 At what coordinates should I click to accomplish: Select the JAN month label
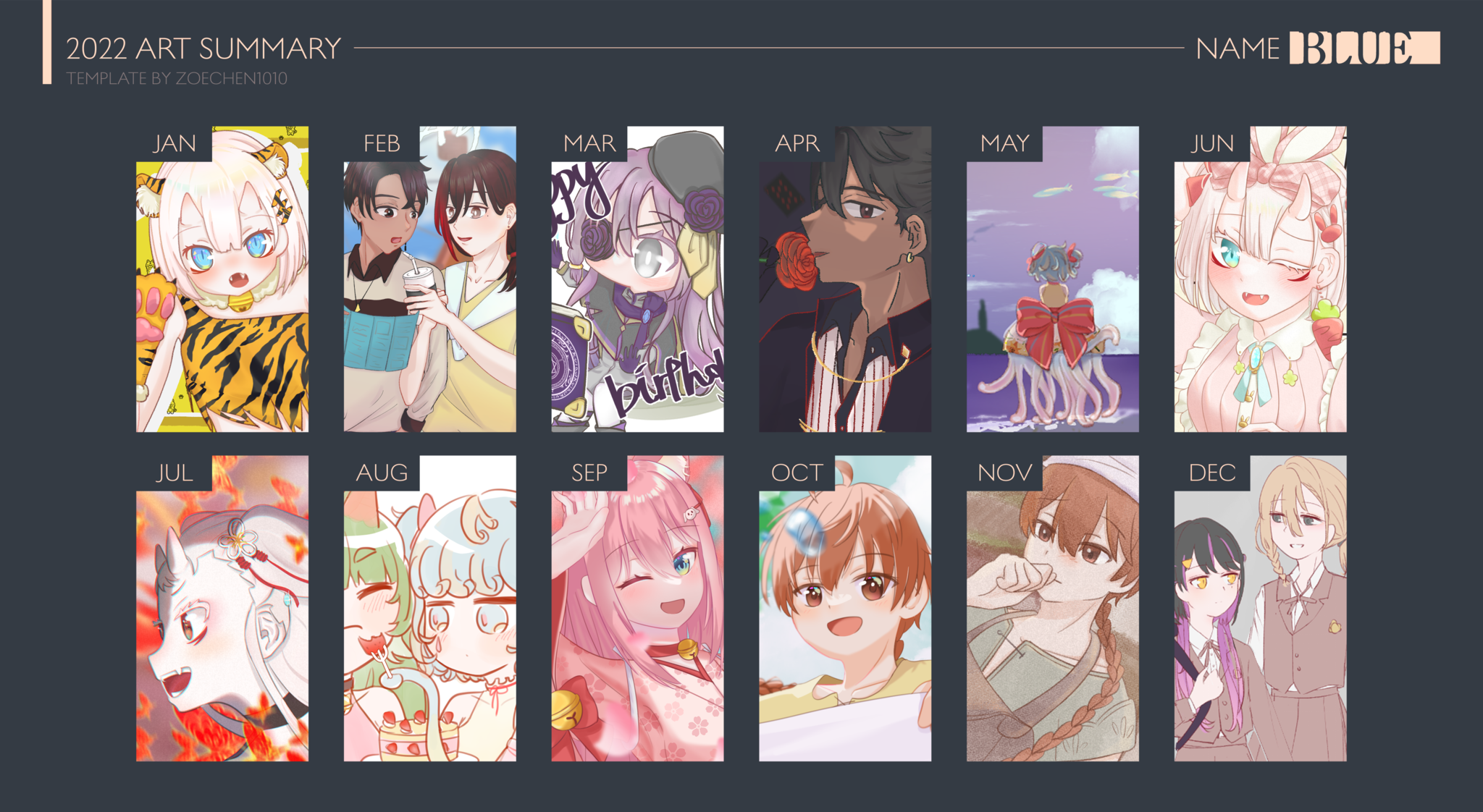175,143
